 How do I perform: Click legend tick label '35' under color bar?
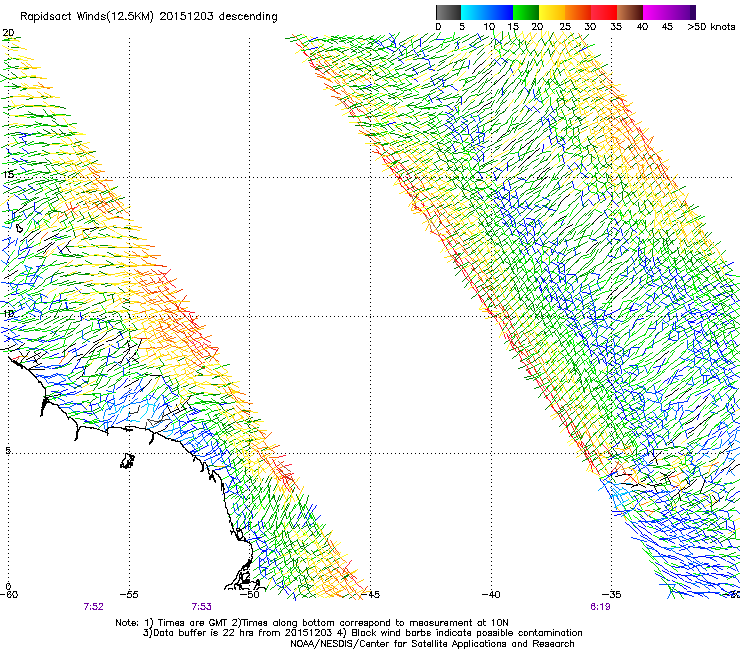616,27
